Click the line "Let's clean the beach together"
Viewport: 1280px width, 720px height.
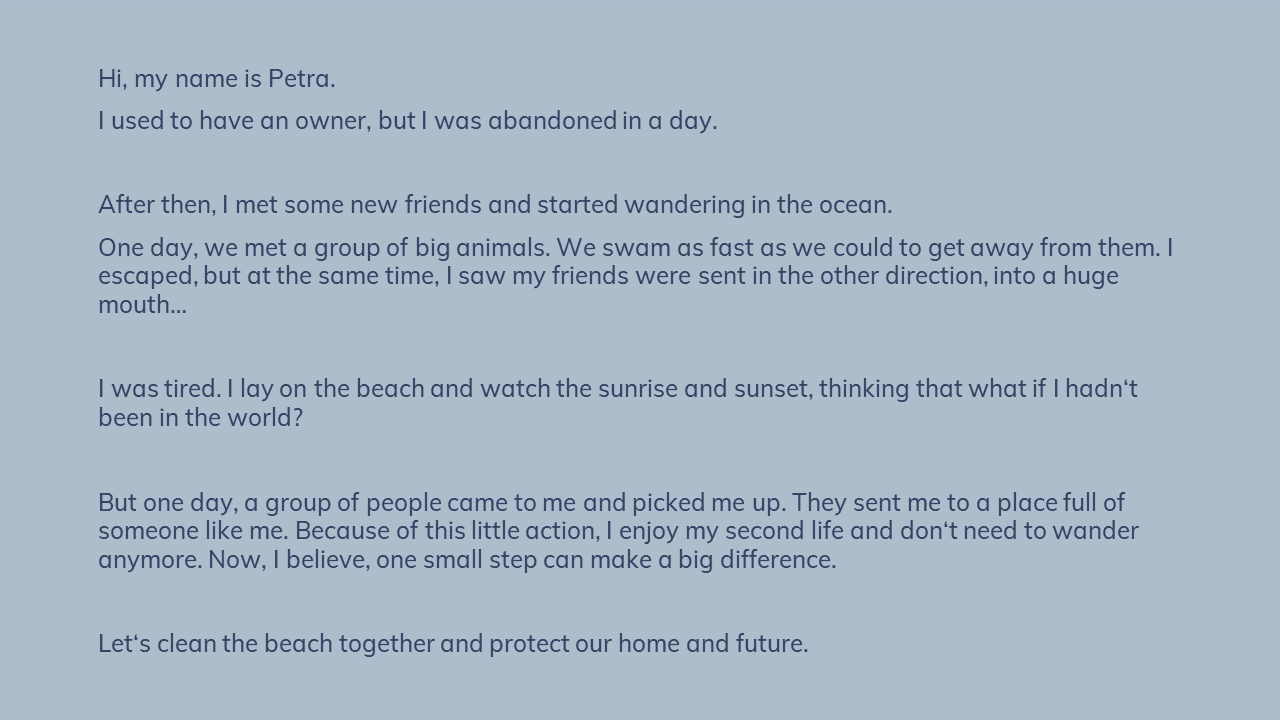453,644
